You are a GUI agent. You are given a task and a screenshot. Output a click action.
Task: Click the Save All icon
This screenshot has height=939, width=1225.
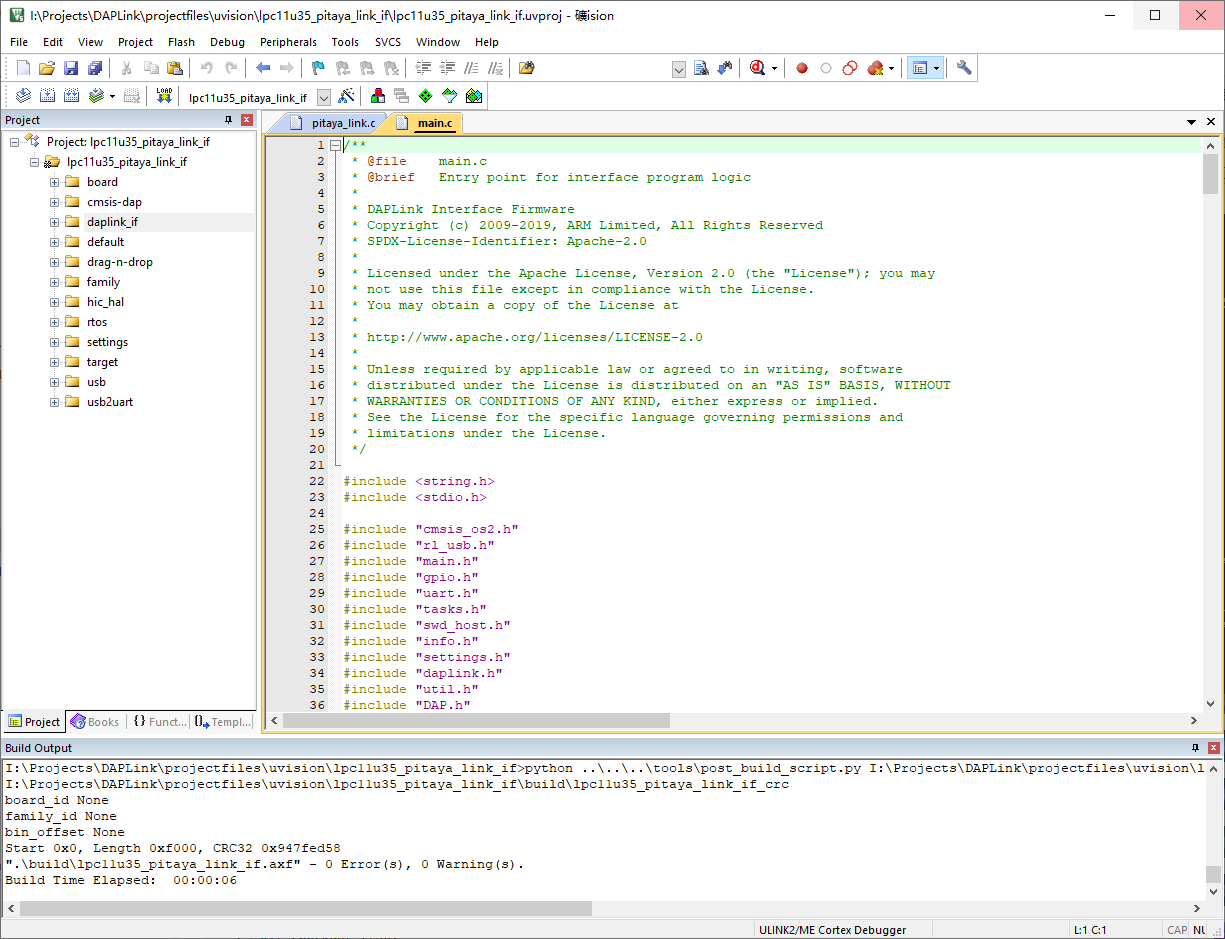click(x=95, y=68)
